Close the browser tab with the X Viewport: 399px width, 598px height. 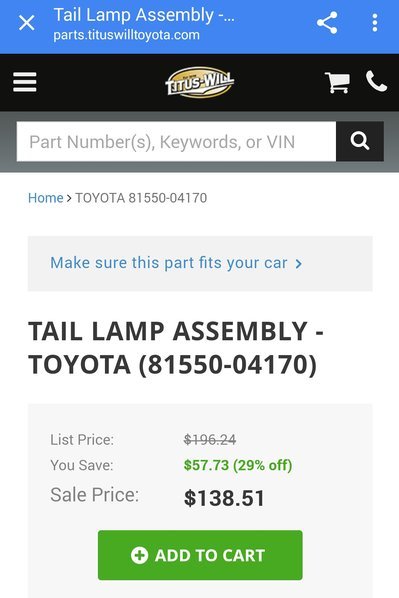(27, 23)
